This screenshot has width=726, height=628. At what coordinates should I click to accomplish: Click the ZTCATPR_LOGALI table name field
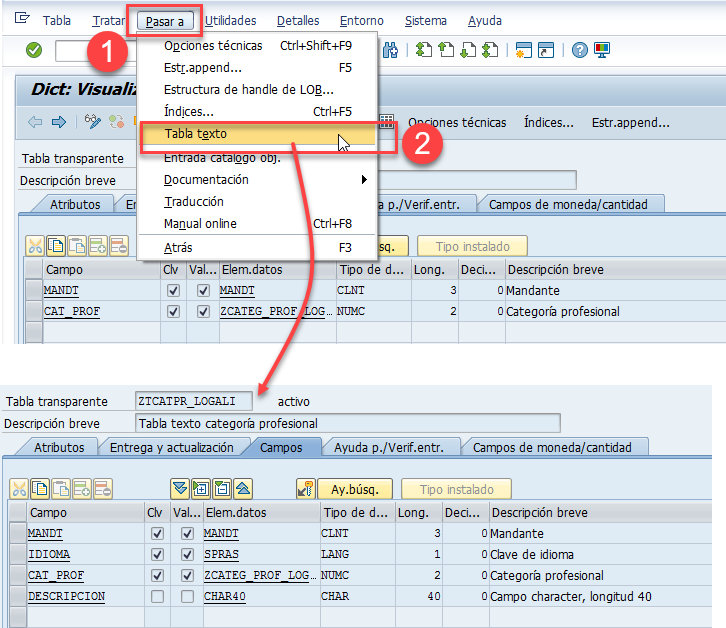(194, 401)
